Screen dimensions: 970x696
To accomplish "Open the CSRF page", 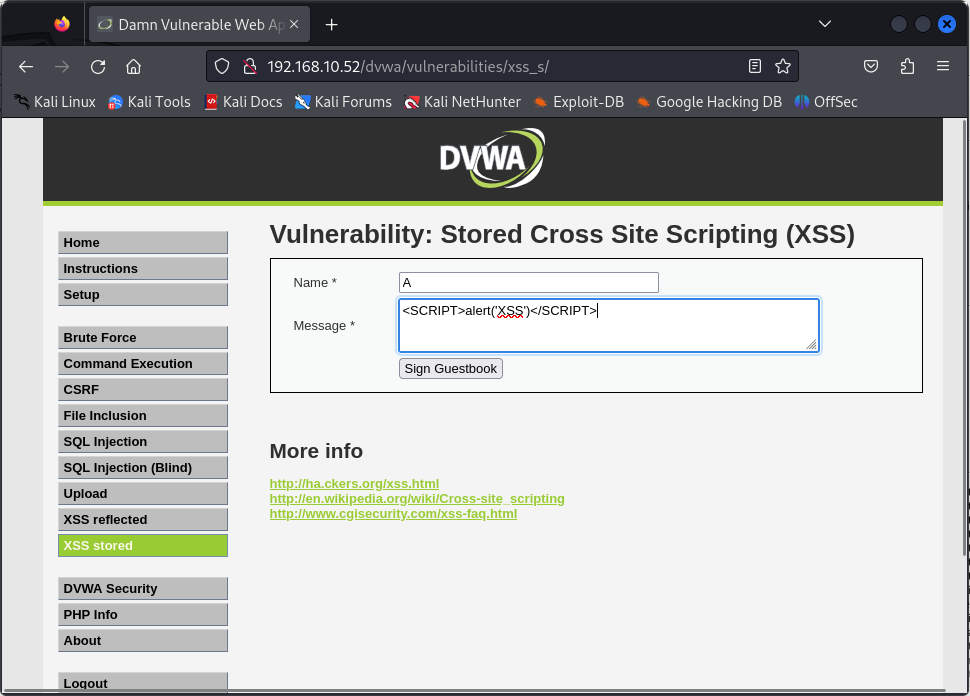I will coord(143,390).
